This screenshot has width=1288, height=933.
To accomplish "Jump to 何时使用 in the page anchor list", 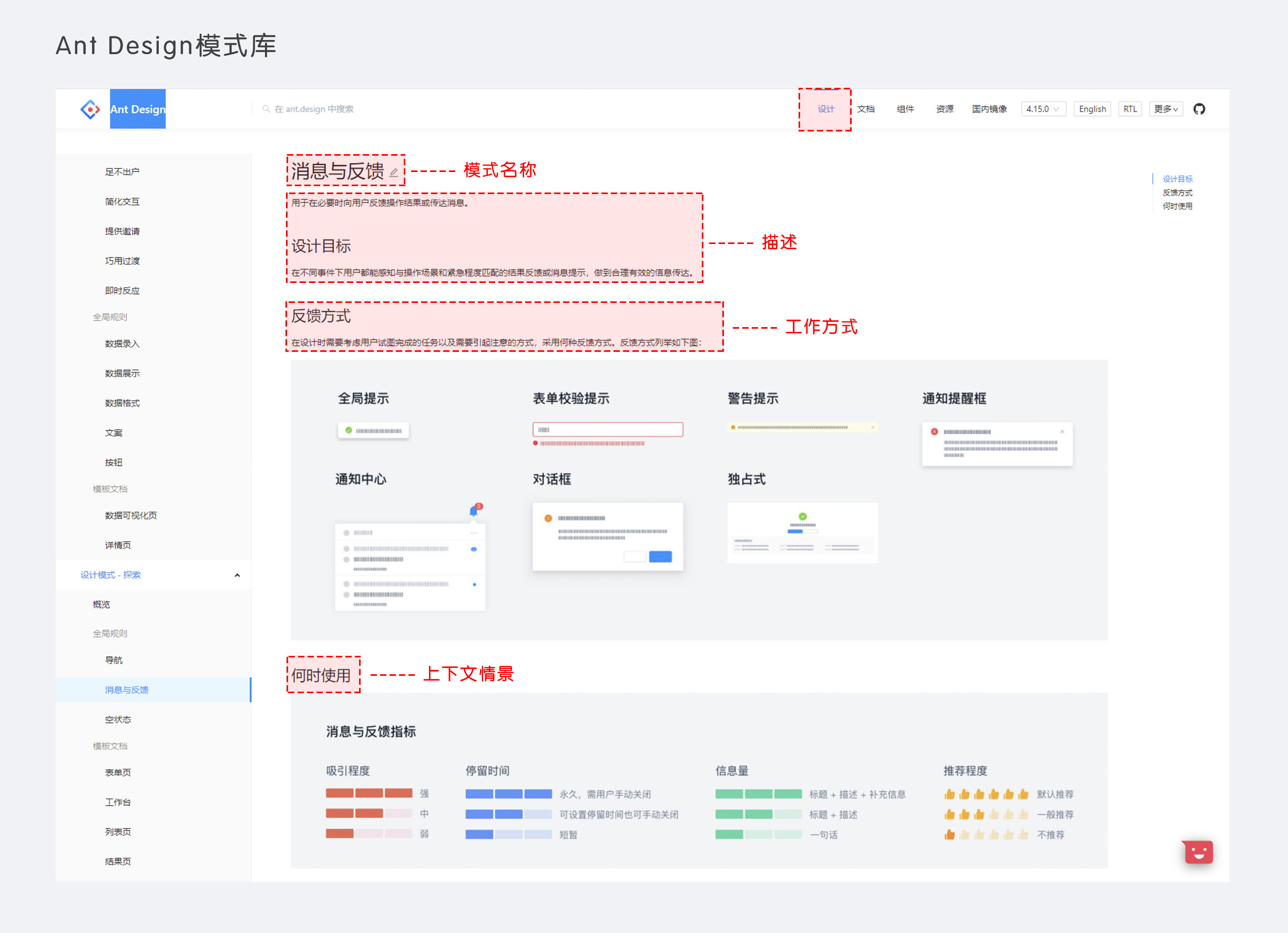I will [x=1177, y=206].
